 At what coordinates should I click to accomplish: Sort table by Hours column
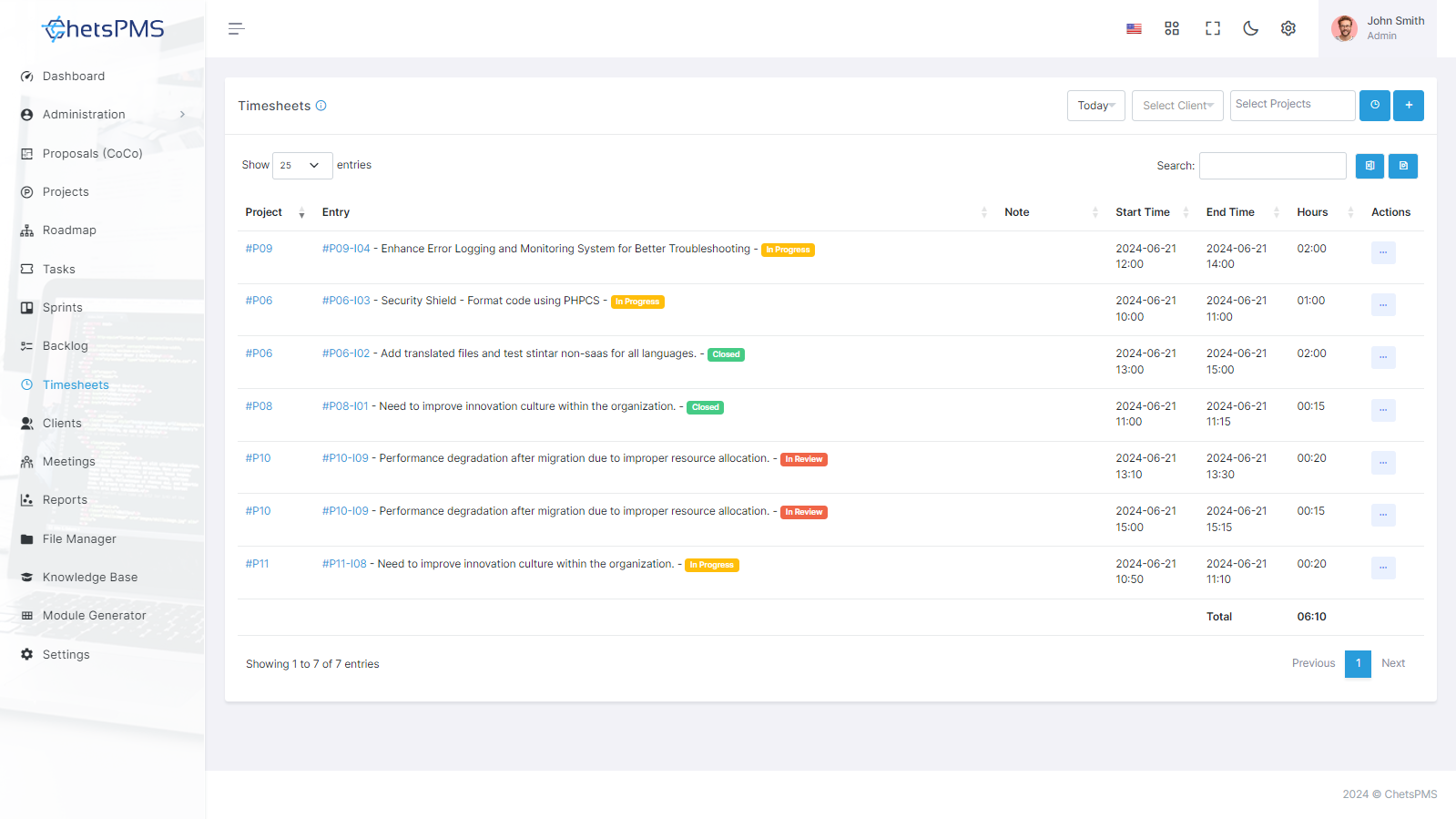[1325, 212]
